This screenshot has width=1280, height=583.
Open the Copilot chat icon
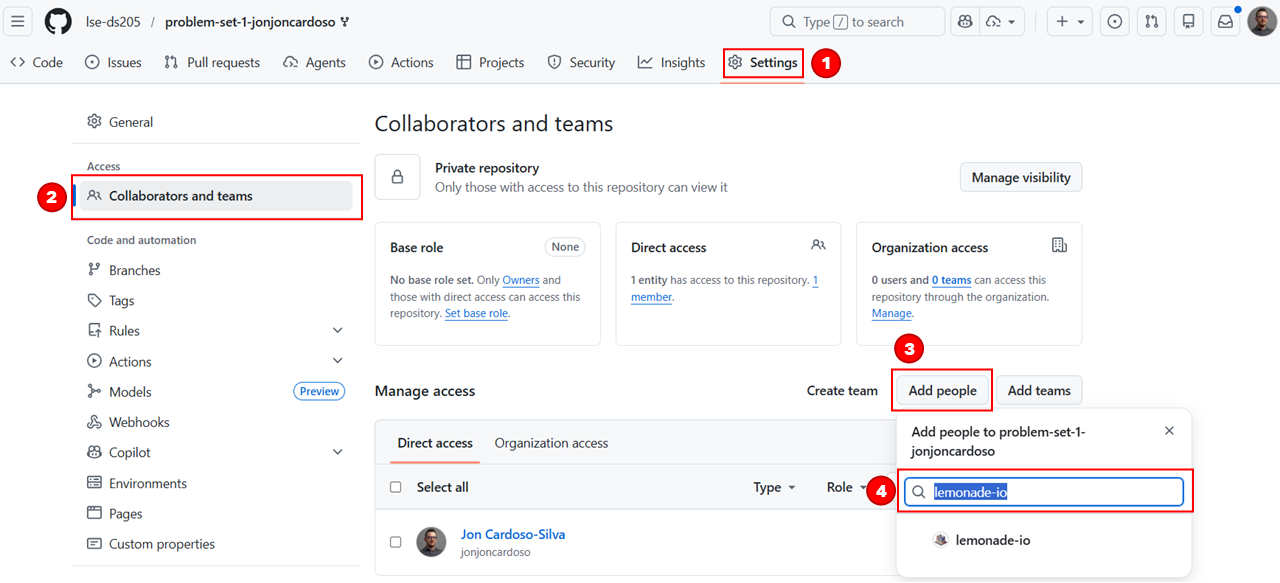[965, 22]
